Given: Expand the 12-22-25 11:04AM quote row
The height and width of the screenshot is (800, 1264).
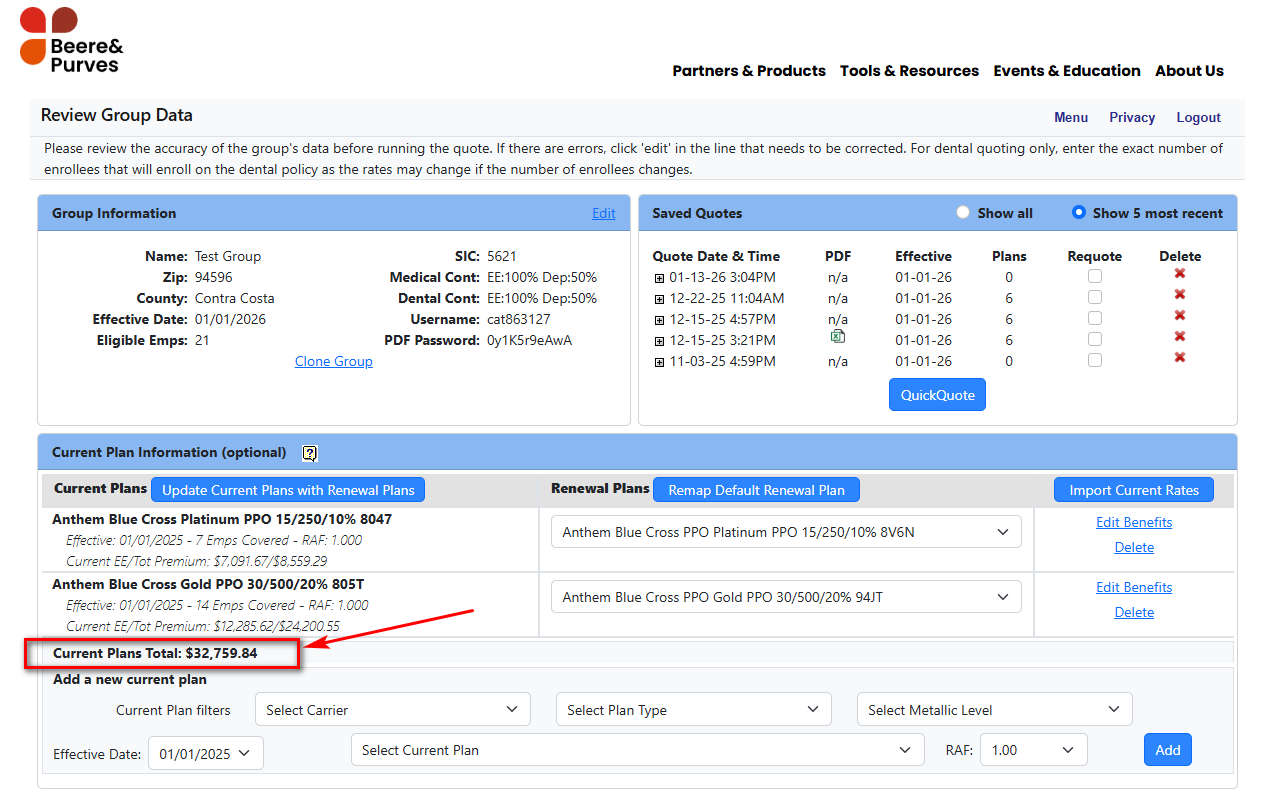Looking at the screenshot, I should click(659, 299).
